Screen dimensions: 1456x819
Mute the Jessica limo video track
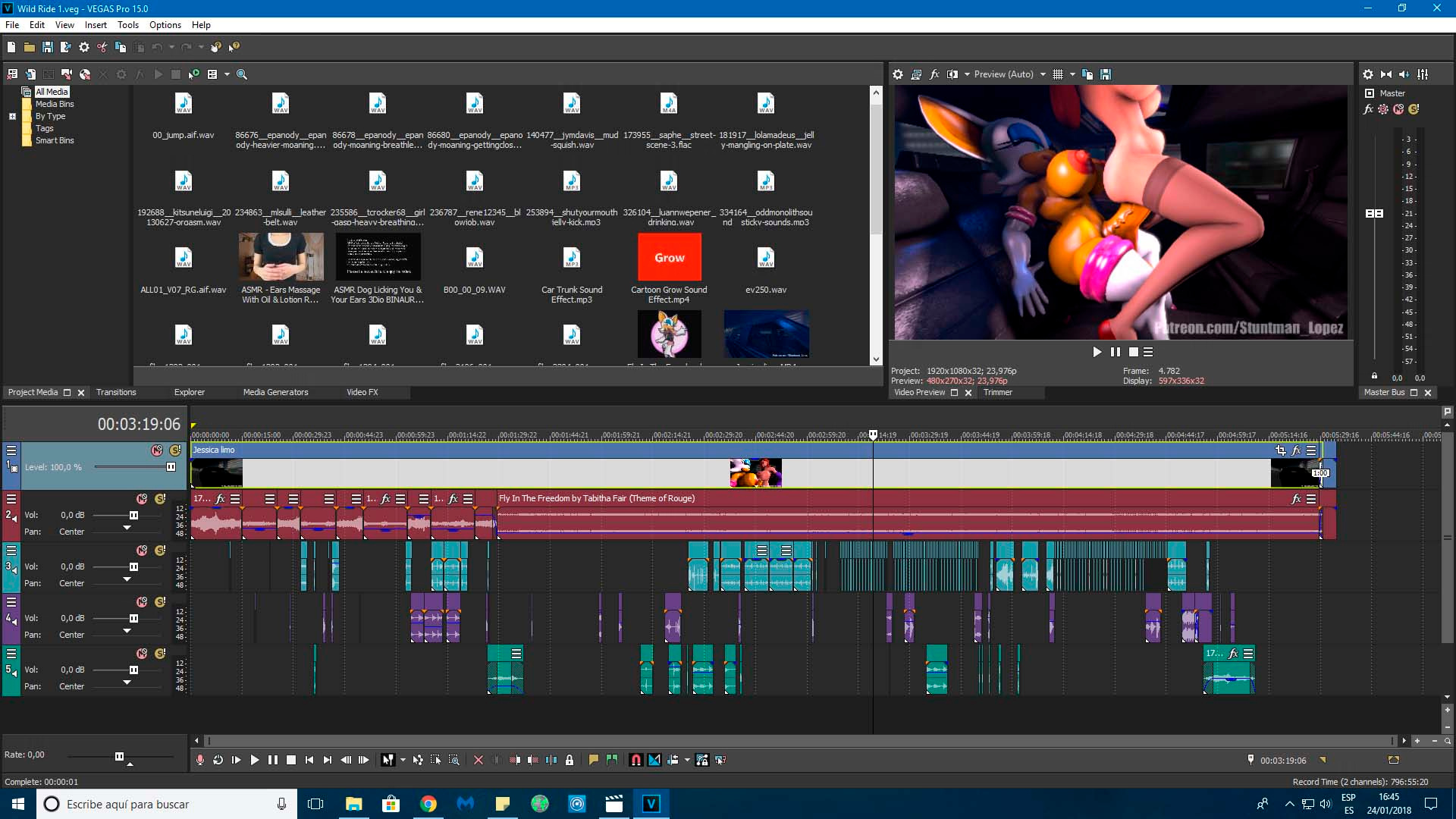(157, 450)
